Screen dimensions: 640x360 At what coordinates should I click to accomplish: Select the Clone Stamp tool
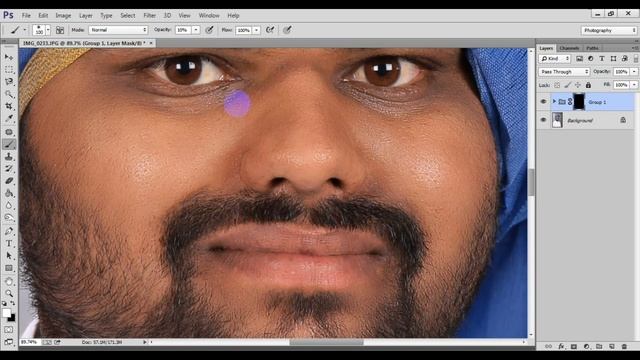click(x=9, y=156)
